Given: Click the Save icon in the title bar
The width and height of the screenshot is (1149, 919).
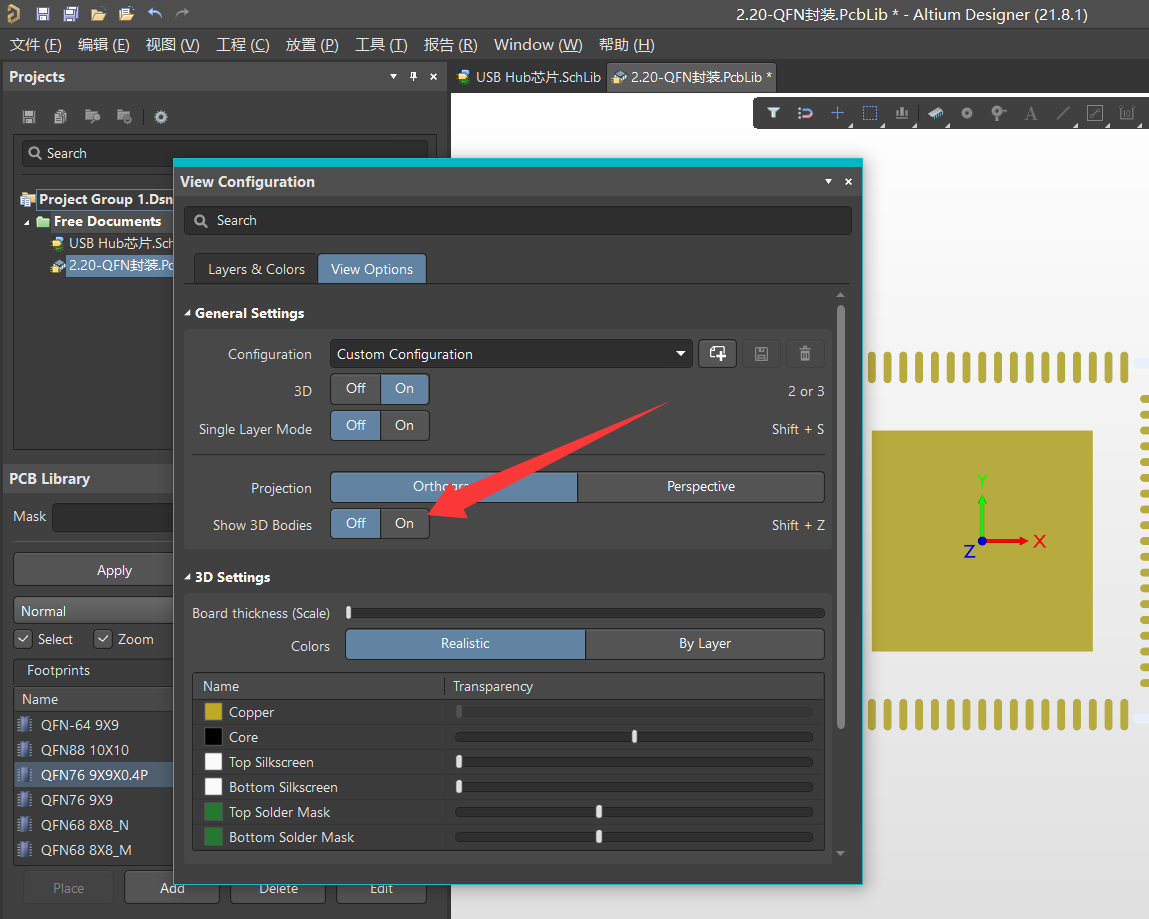Looking at the screenshot, I should [x=43, y=14].
